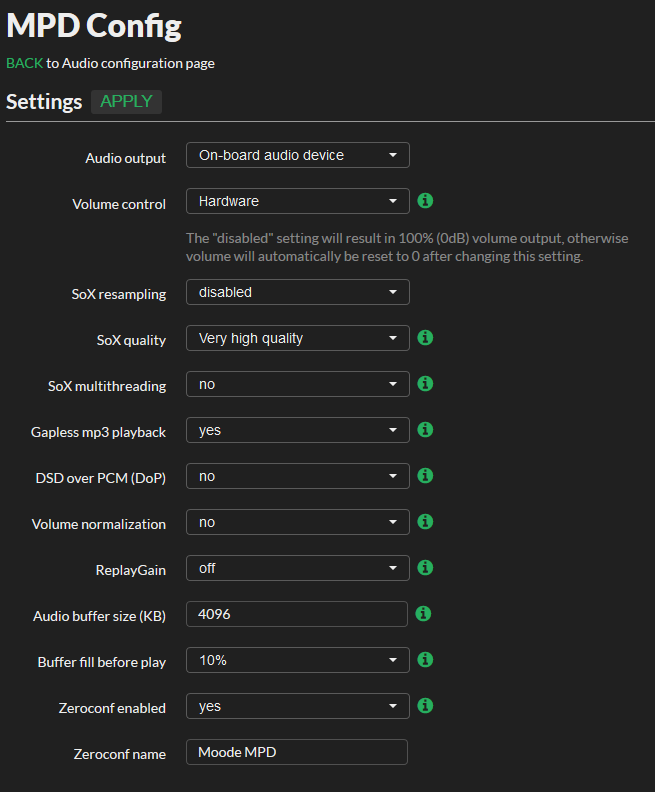Change SoX quality dropdown selection
The image size is (655, 792).
tap(297, 338)
